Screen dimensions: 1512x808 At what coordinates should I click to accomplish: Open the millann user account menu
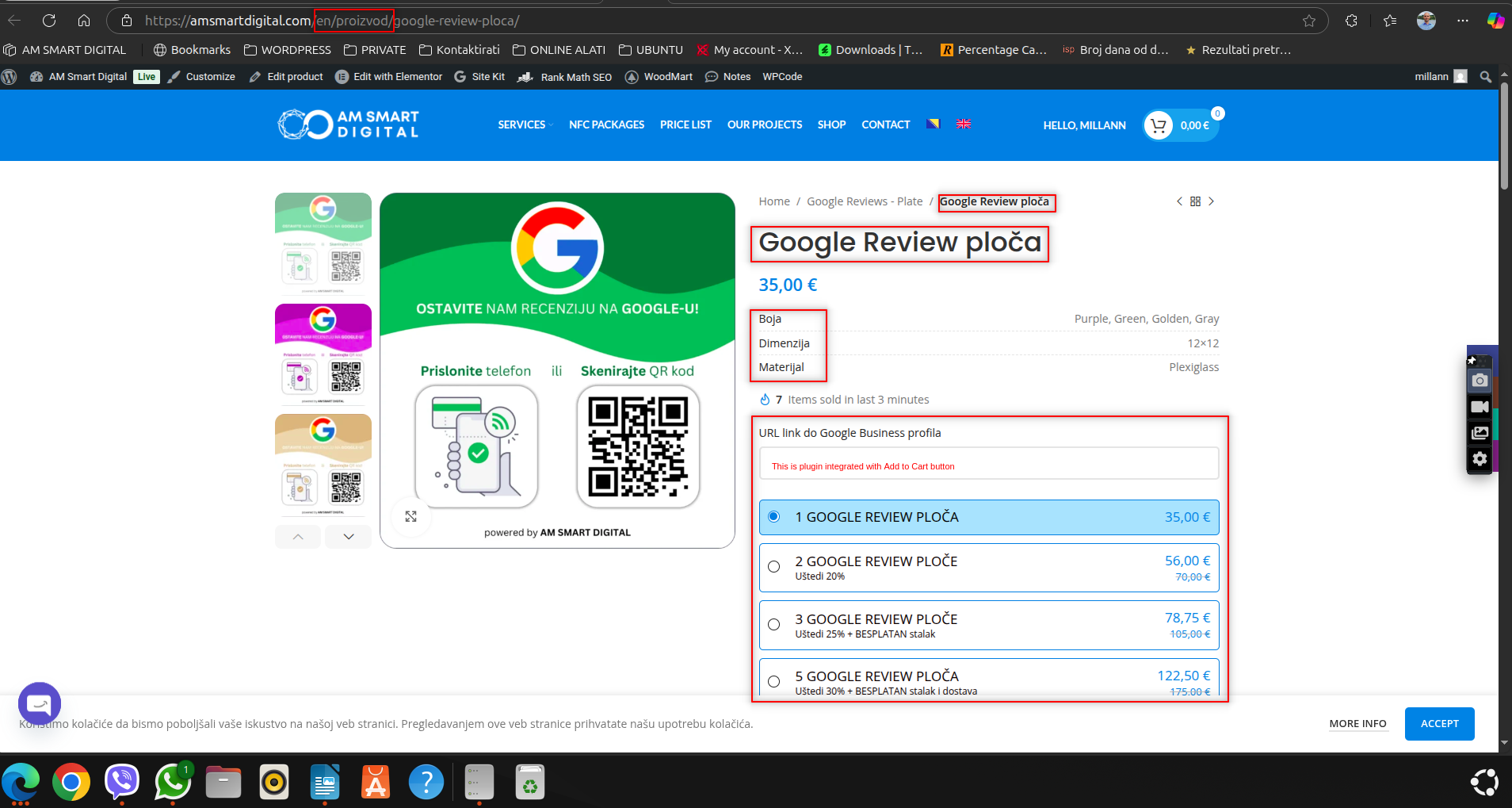[1441, 77]
